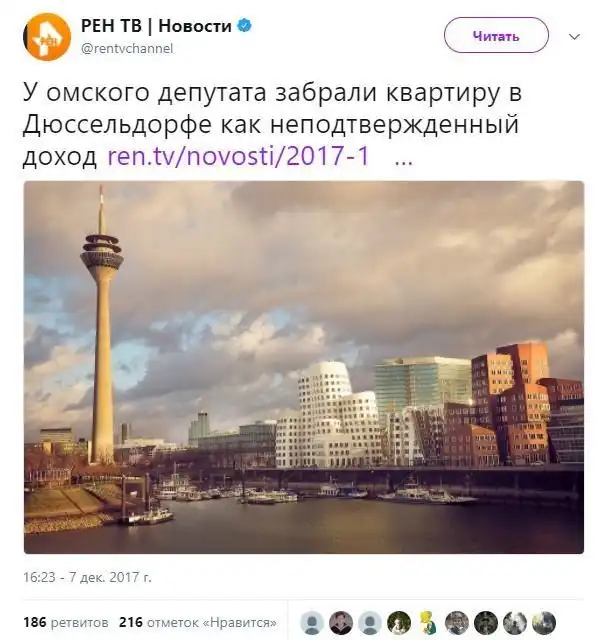Open the second liker avatar in the row
608x640 pixels.
(x=341, y=623)
